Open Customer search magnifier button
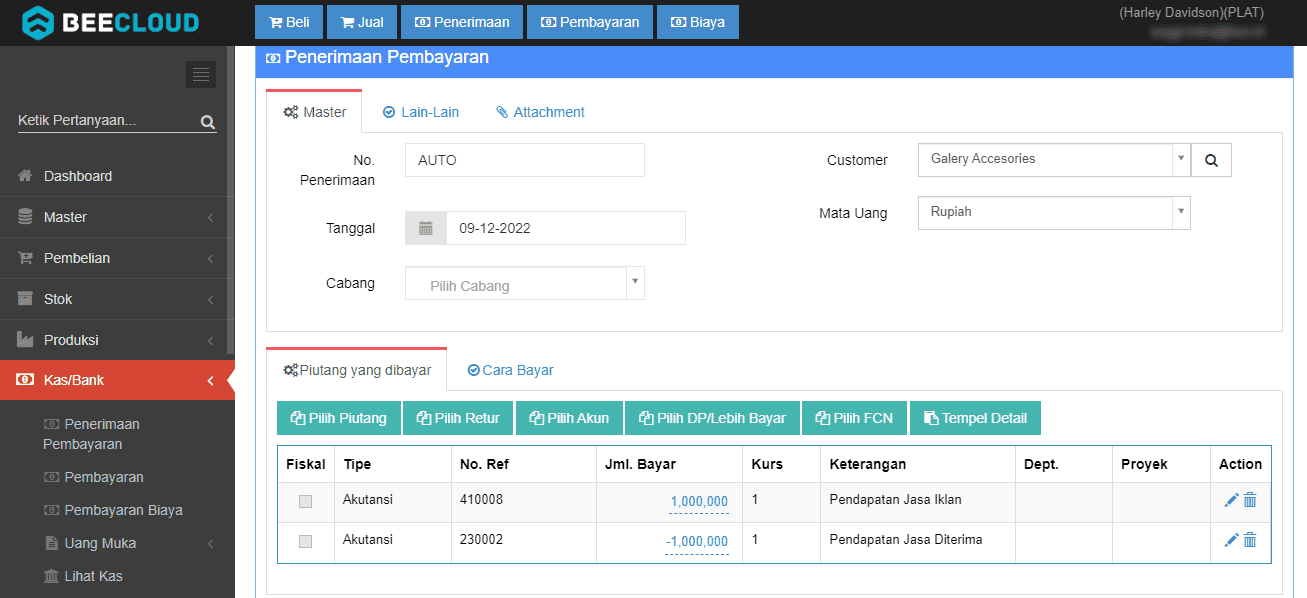Screen dimensions: 1307x598 pyautogui.click(x=1211, y=160)
